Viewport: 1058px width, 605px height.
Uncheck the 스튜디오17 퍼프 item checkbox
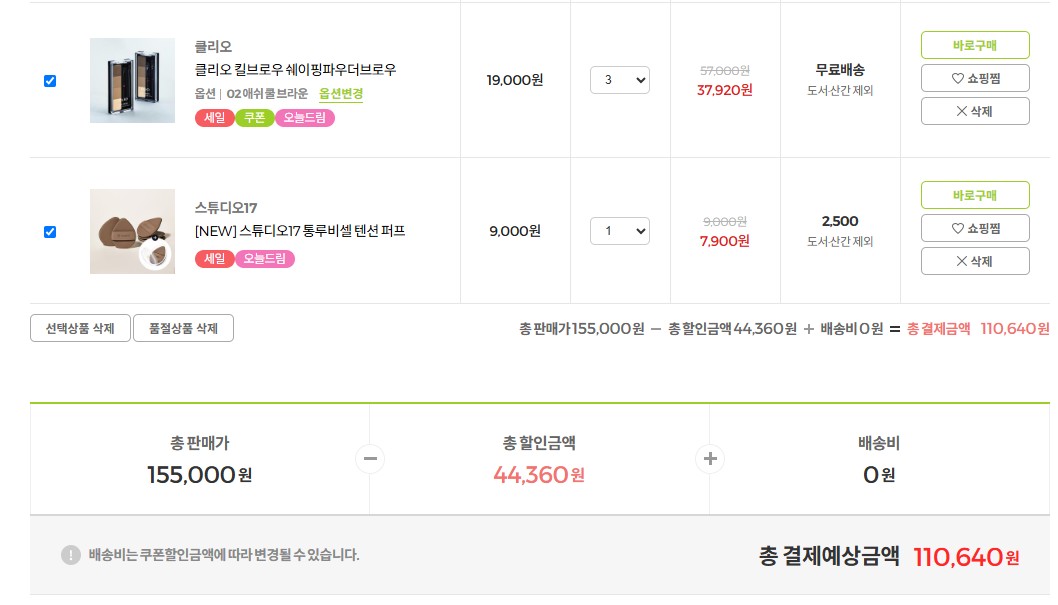[50, 232]
